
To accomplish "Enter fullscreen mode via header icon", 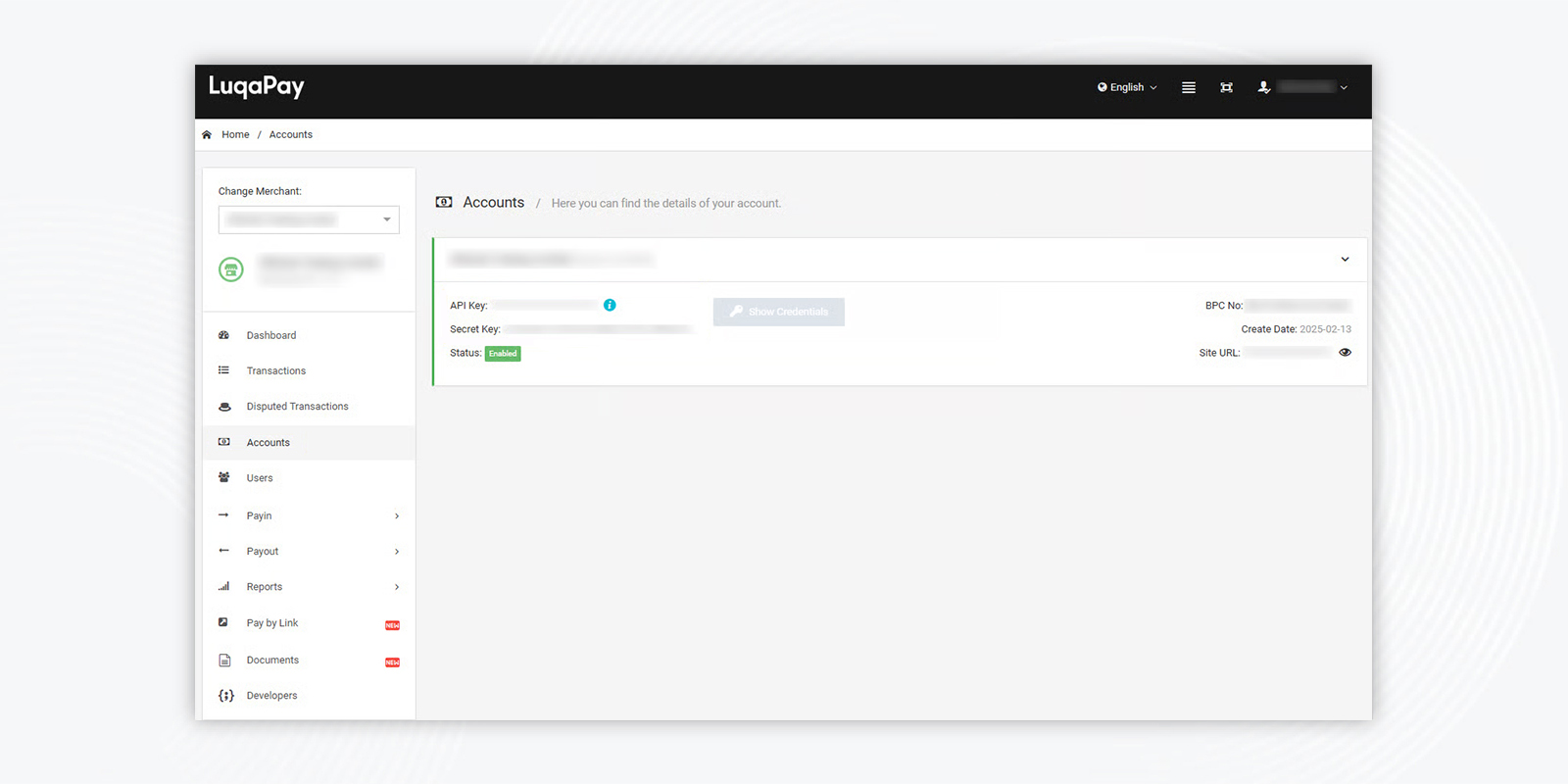I will 1226,87.
